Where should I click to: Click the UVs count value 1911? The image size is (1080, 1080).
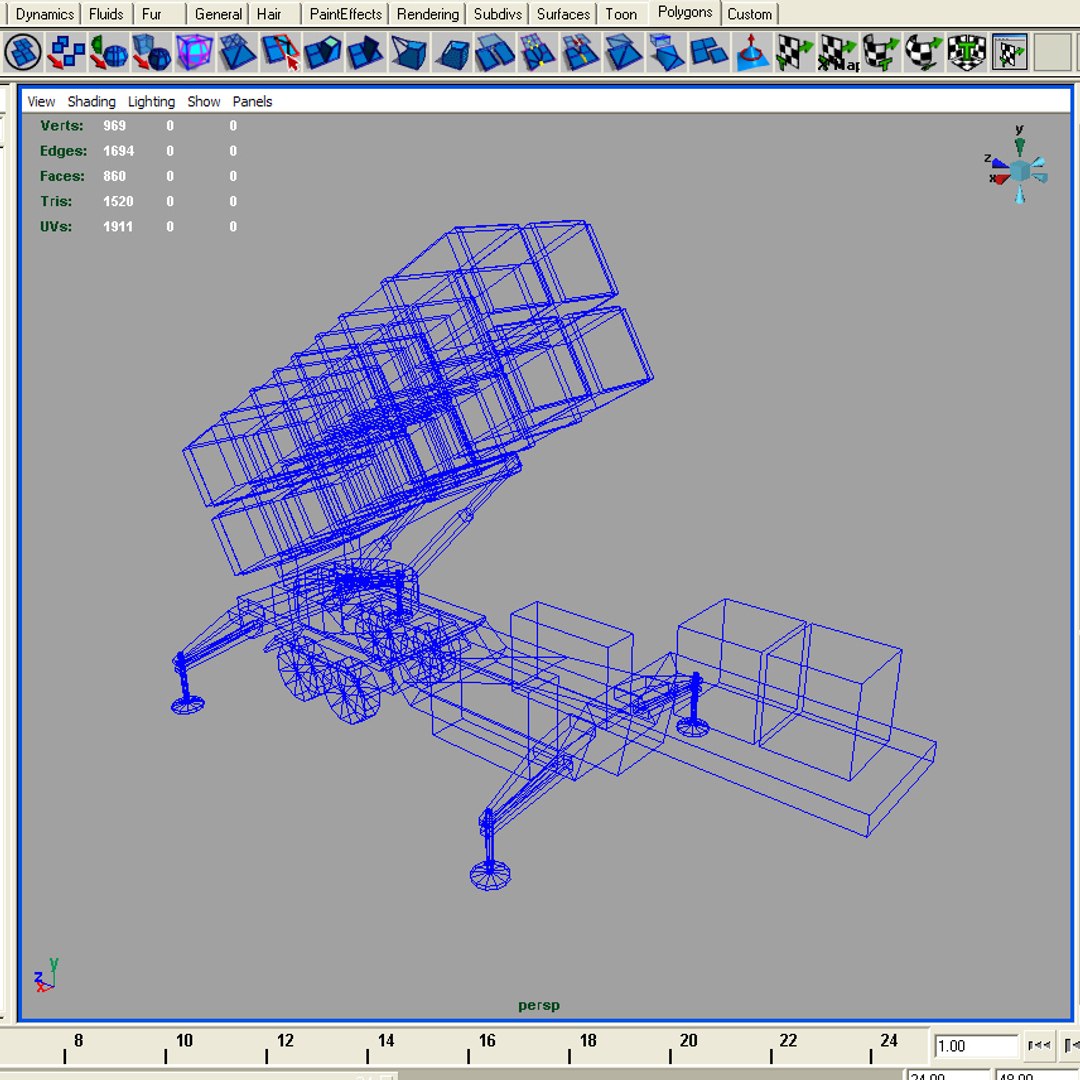(x=118, y=227)
